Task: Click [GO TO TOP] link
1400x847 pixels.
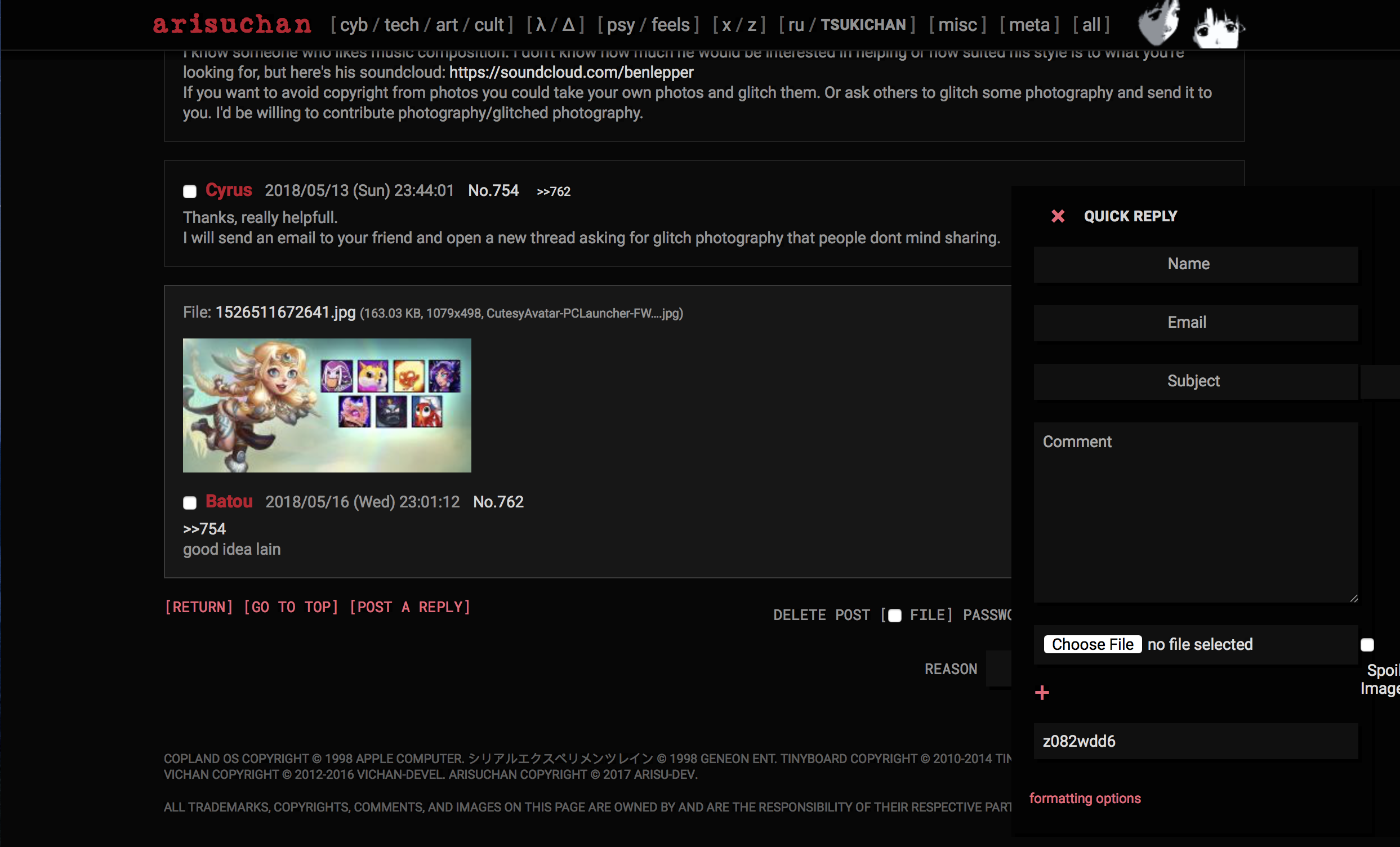Action: click(291, 607)
